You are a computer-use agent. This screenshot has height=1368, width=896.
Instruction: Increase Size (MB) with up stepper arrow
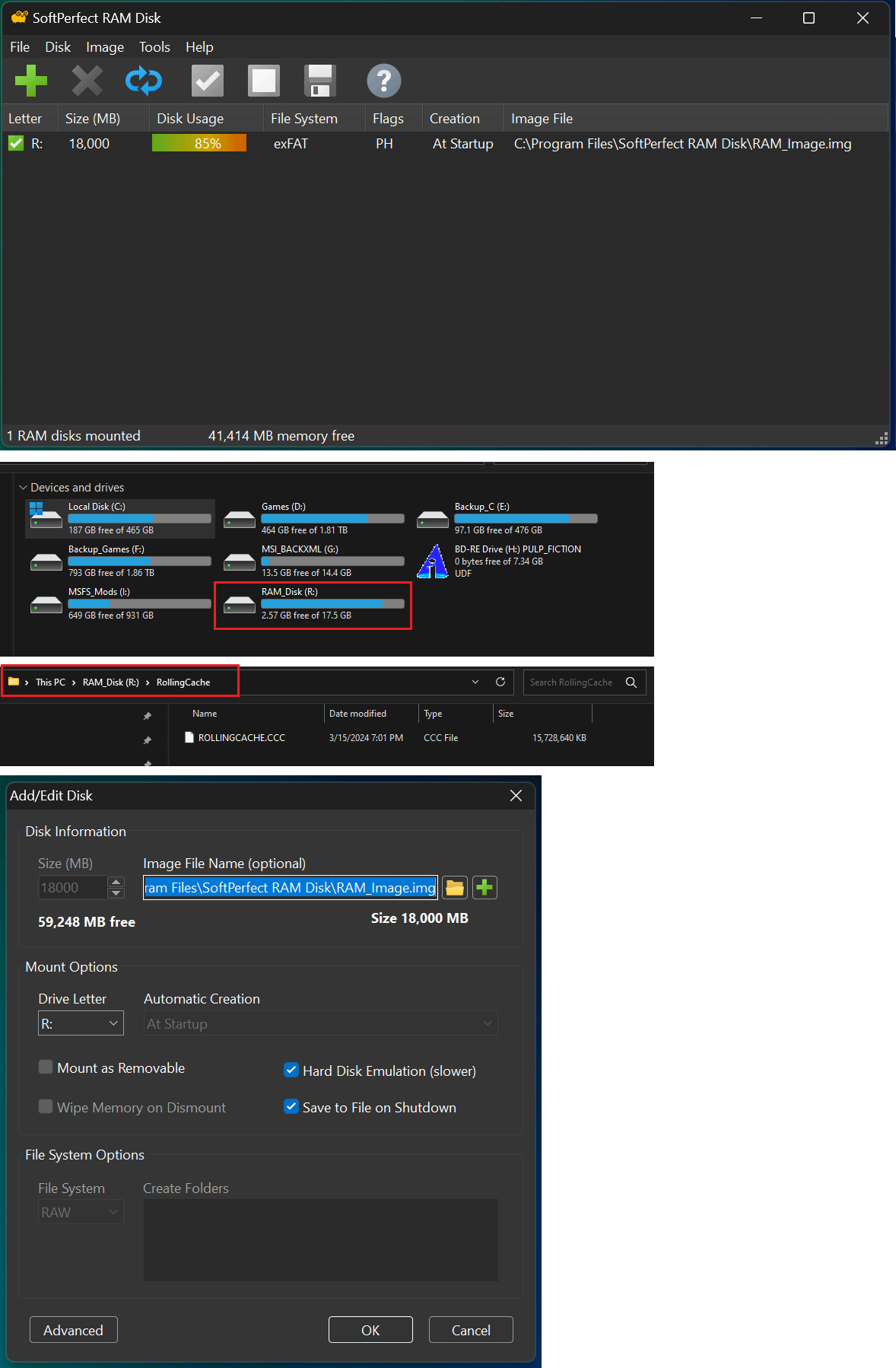point(116,882)
